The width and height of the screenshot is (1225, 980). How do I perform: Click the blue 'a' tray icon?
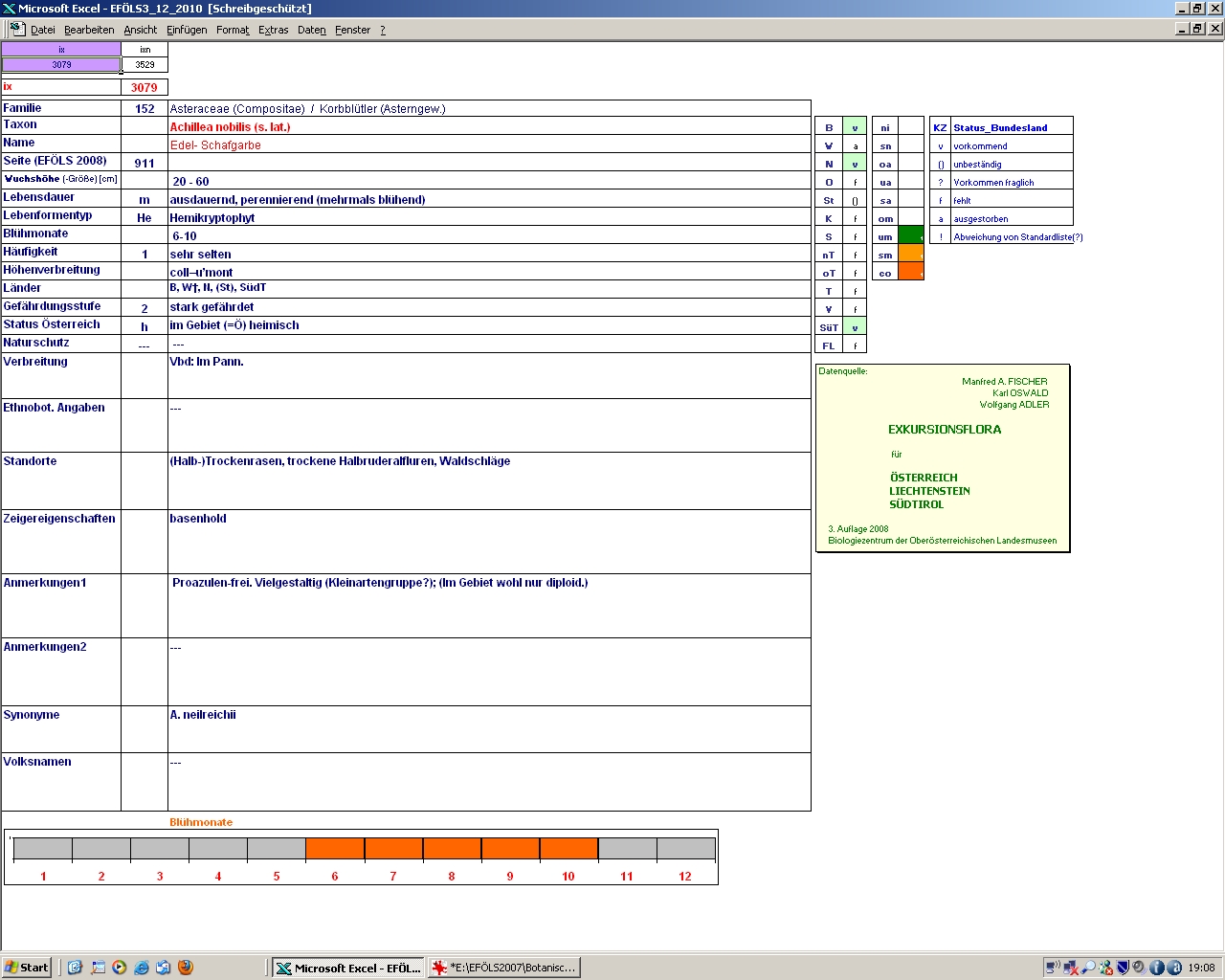tap(1174, 968)
